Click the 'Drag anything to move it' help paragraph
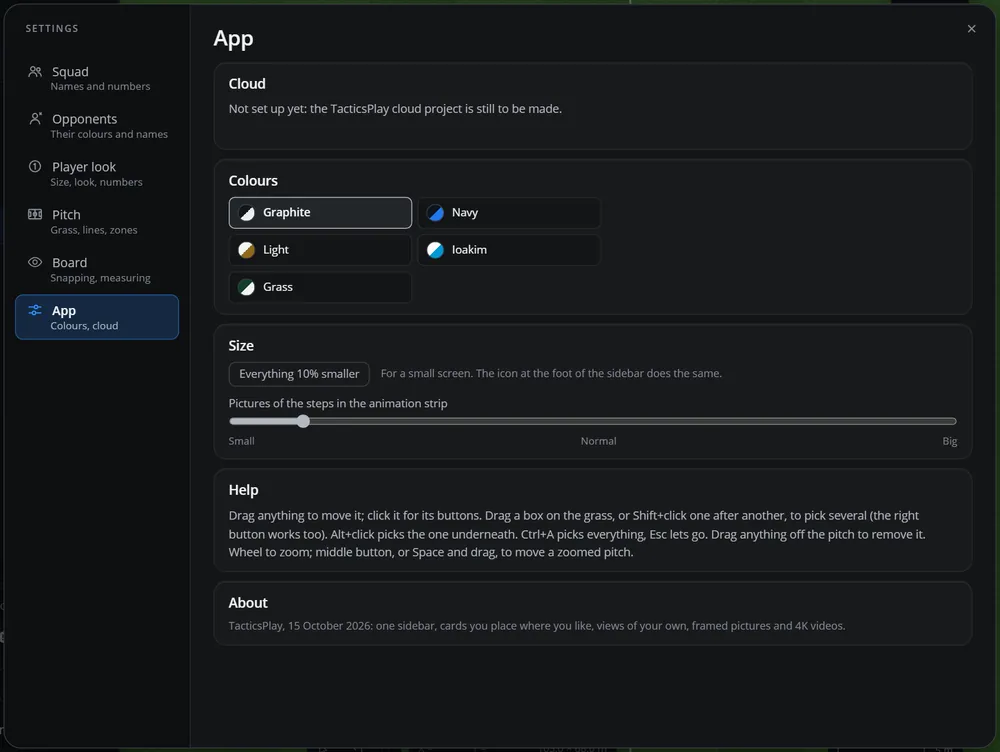 pos(577,534)
